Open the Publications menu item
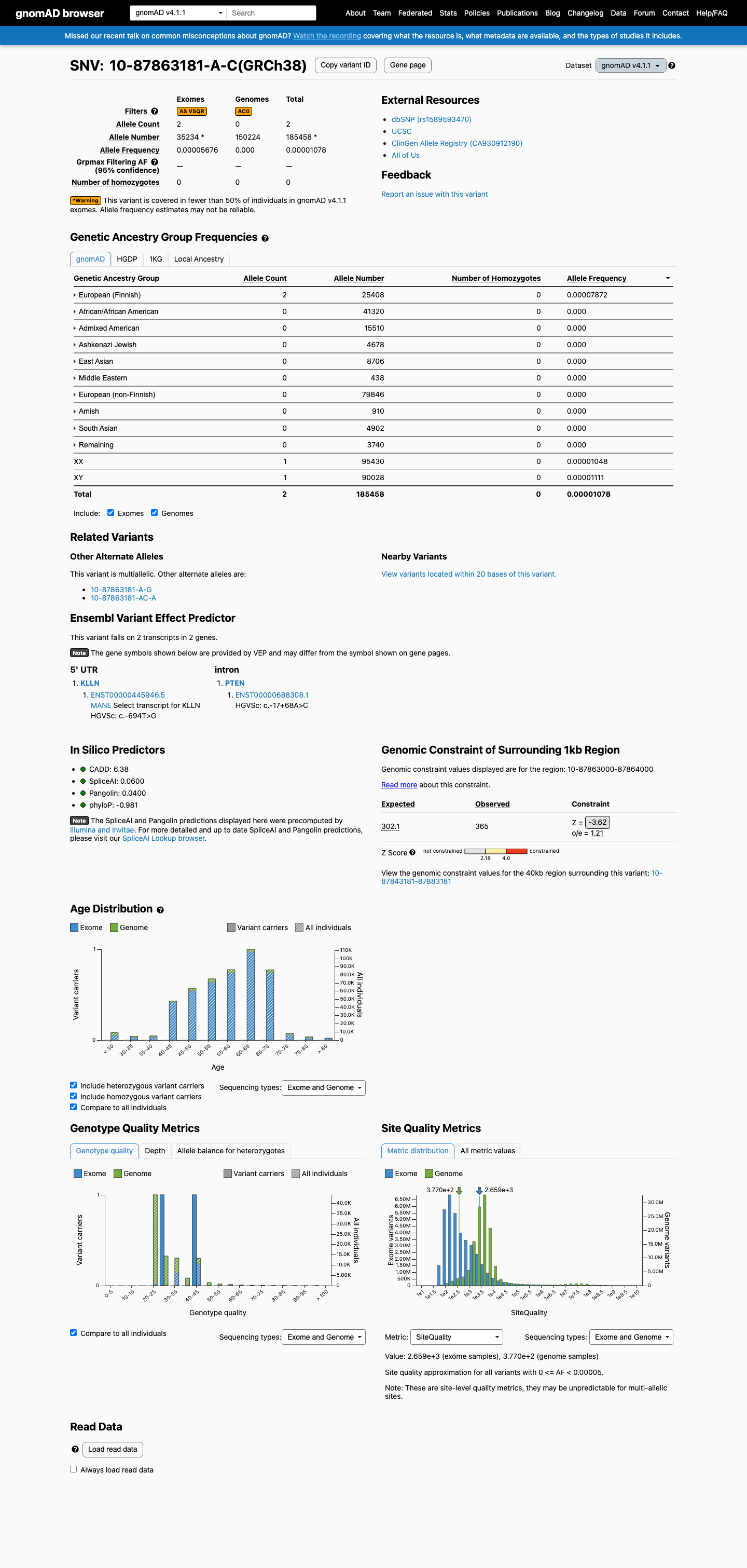Viewport: 747px width, 1568px height. 517,13
